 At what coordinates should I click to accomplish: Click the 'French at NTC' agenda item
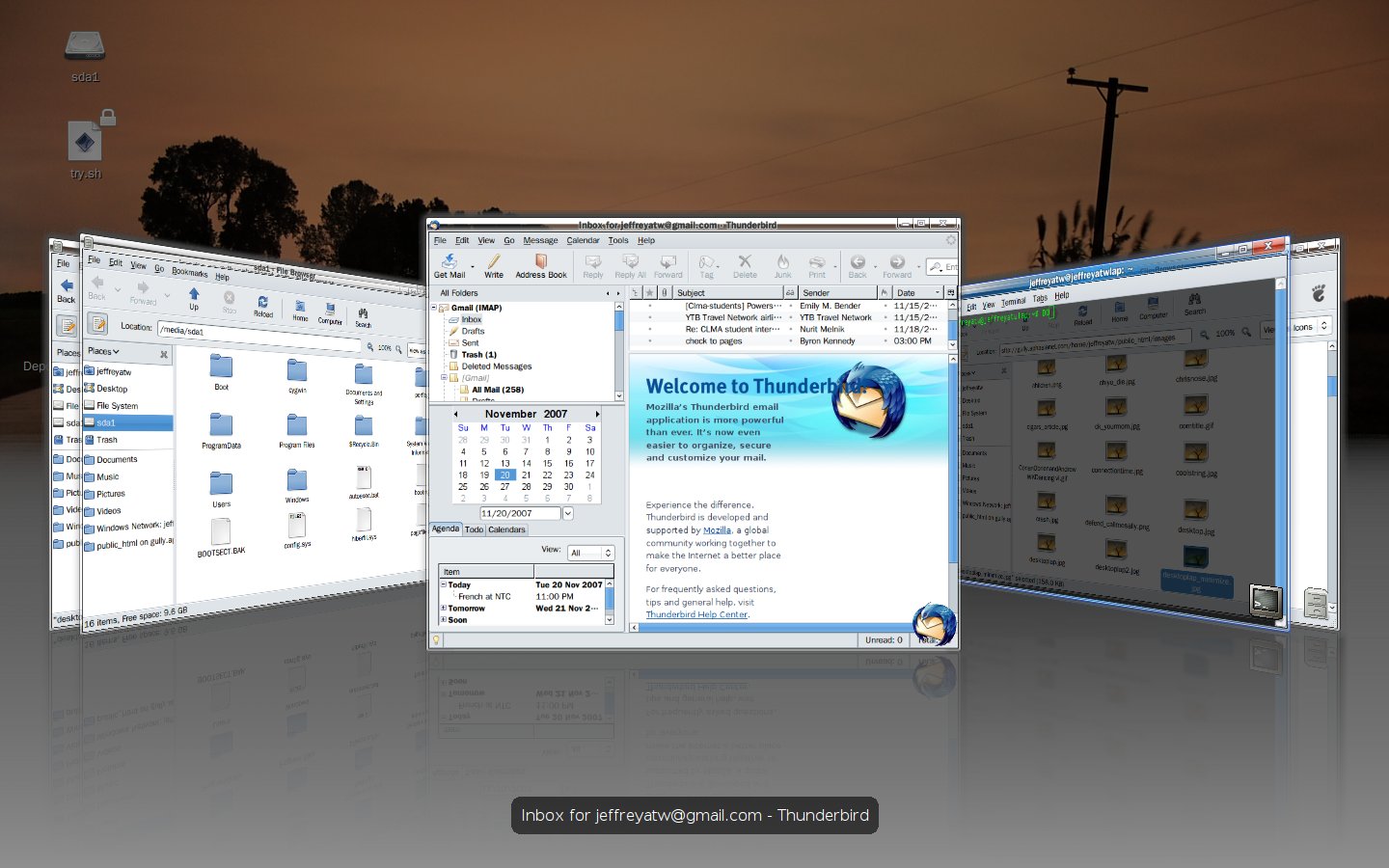click(x=484, y=596)
